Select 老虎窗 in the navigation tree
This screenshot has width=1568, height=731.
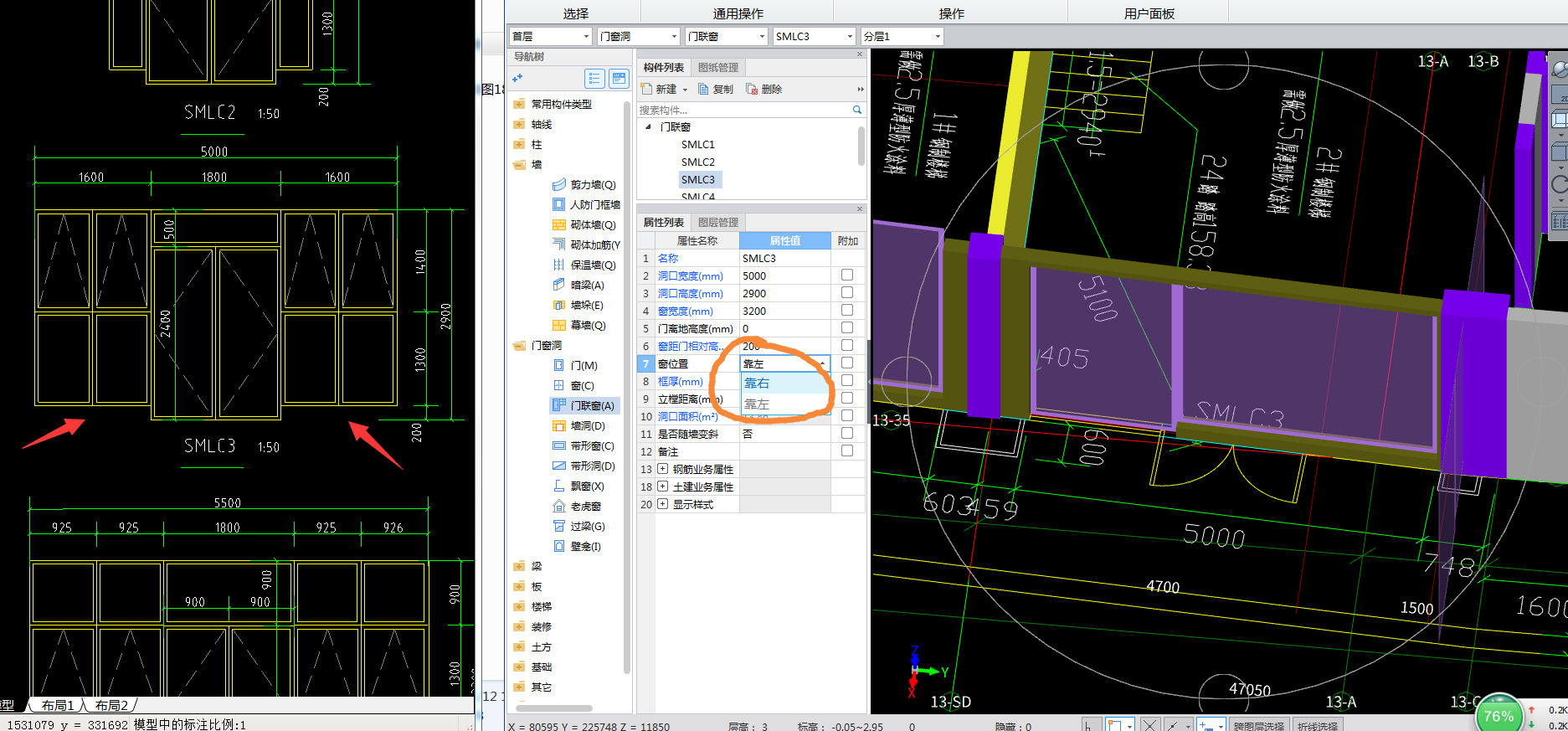[x=577, y=507]
